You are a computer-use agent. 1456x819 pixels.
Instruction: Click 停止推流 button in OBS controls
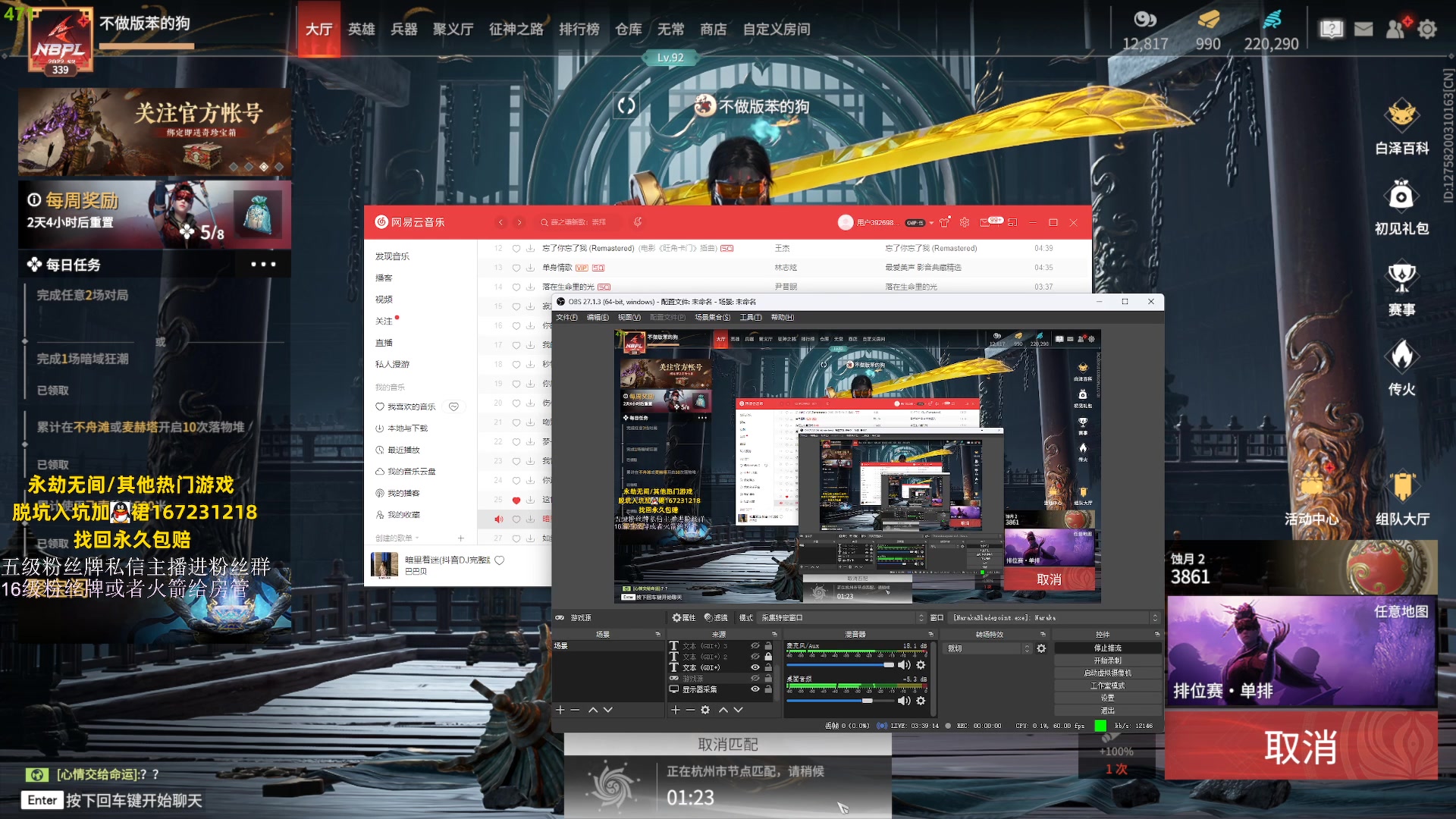[1107, 648]
